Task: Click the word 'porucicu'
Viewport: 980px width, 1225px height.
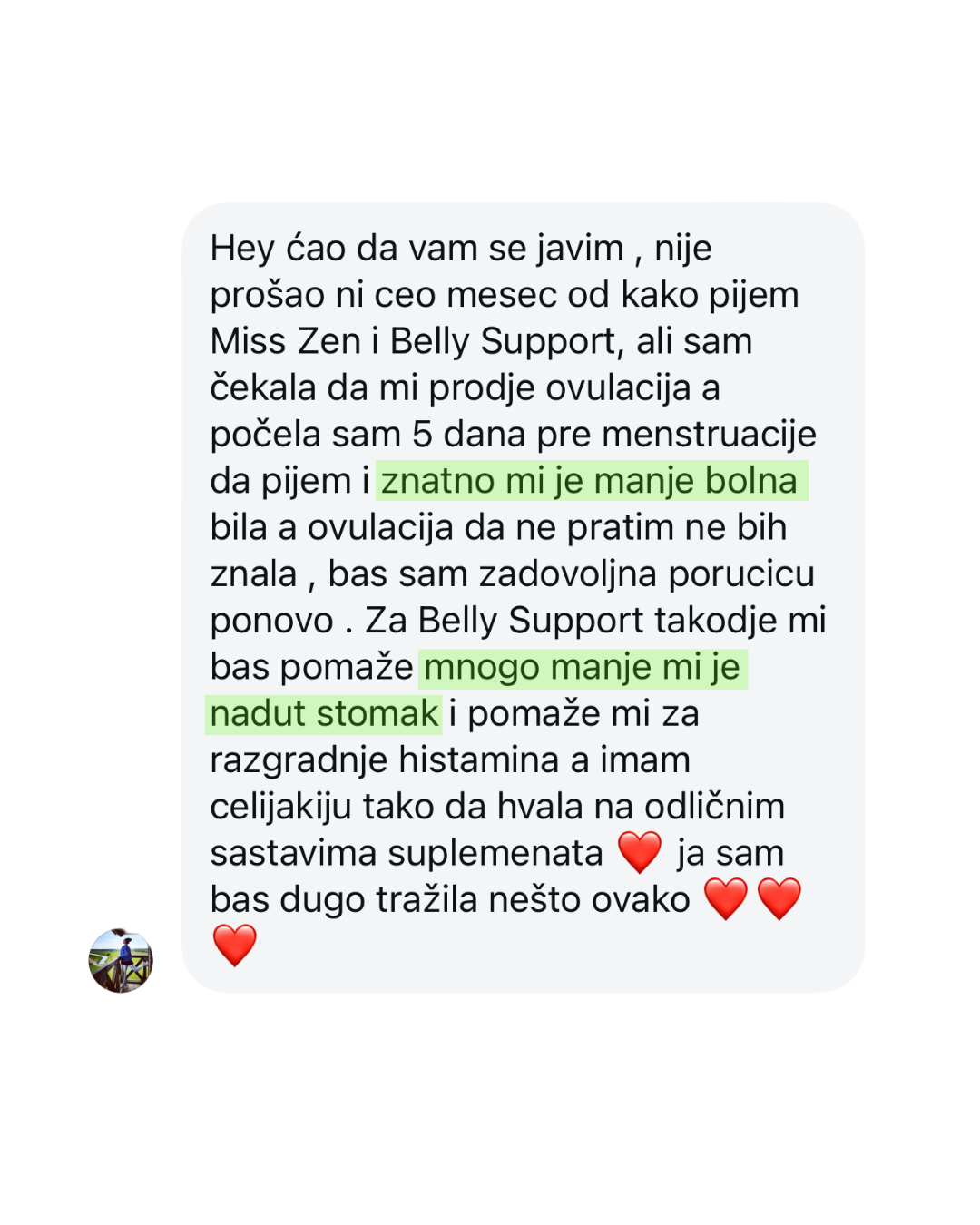Action: click(741, 574)
